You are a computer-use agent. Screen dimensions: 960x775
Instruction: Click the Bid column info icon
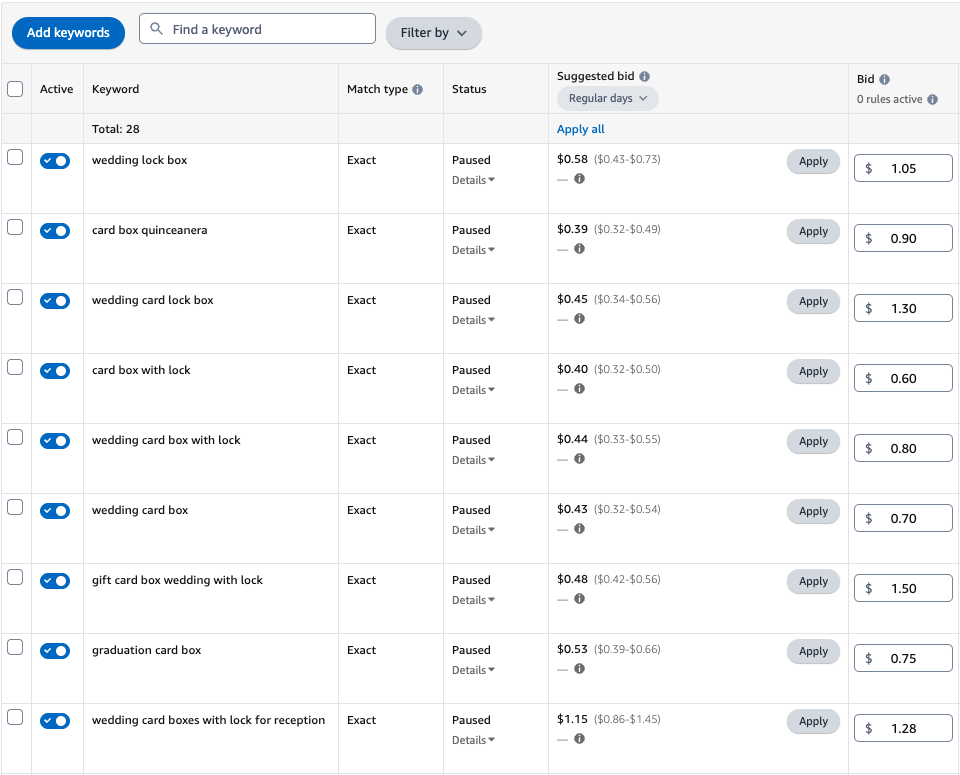tap(885, 79)
